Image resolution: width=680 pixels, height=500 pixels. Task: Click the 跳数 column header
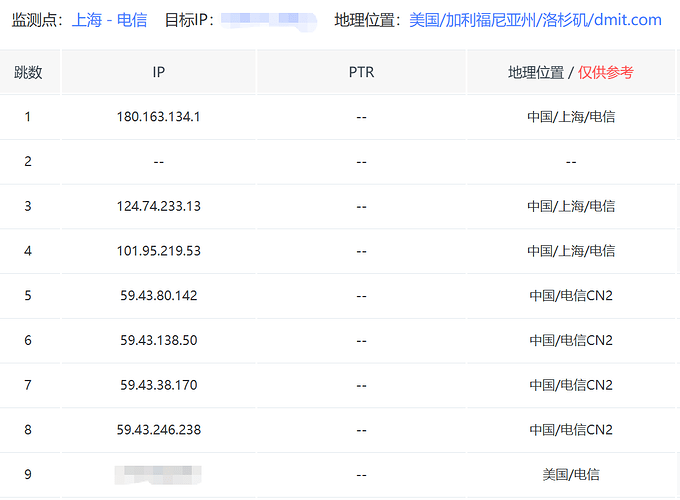tap(28, 72)
